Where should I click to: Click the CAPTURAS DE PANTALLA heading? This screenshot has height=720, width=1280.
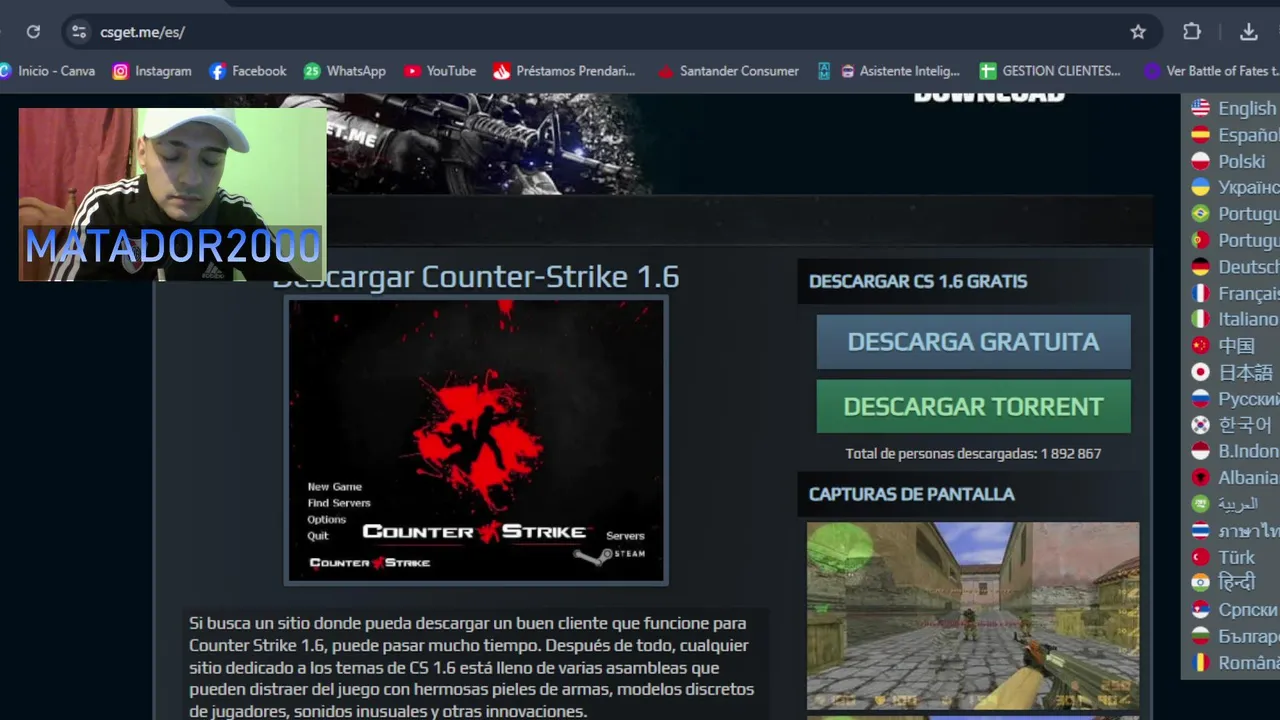[x=911, y=494]
